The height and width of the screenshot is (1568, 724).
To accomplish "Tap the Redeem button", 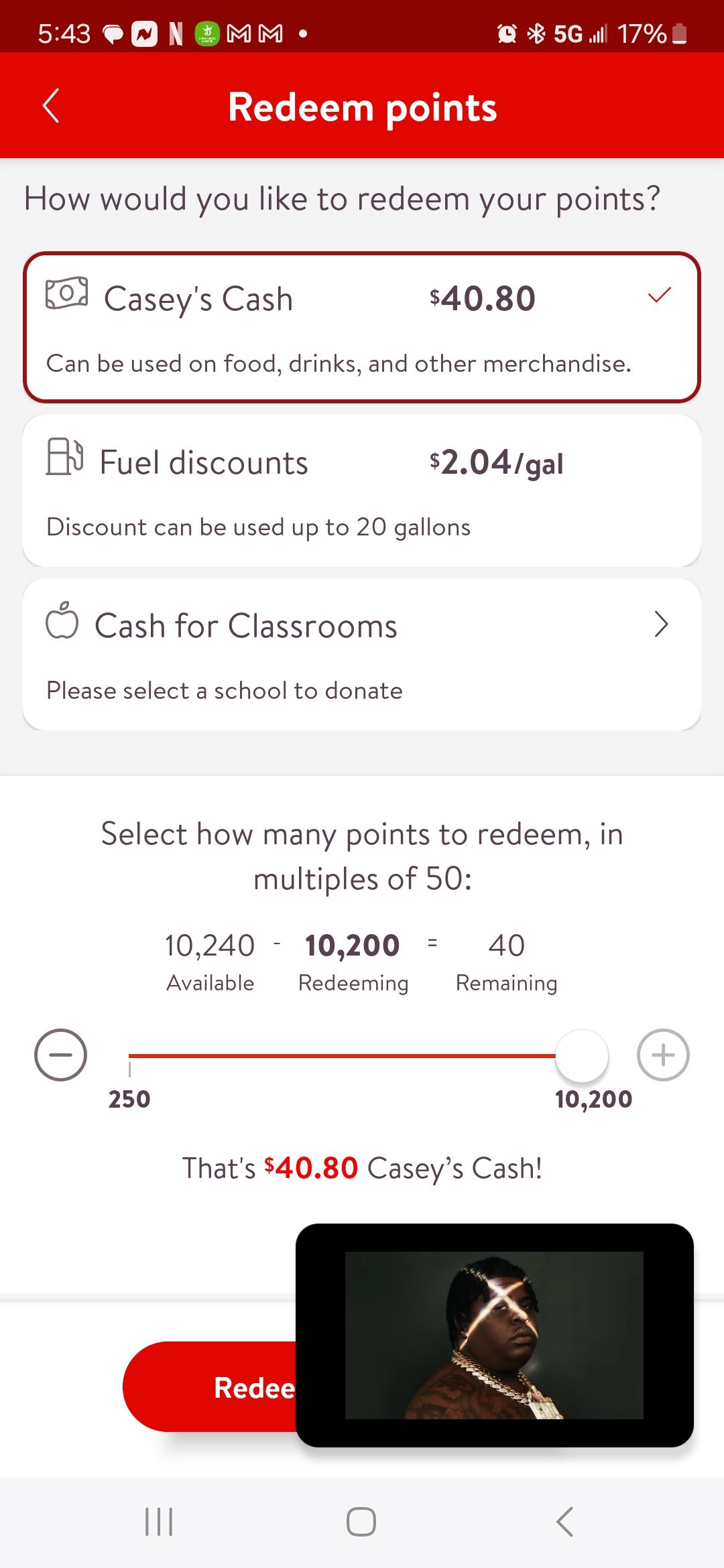I will coord(209,1387).
